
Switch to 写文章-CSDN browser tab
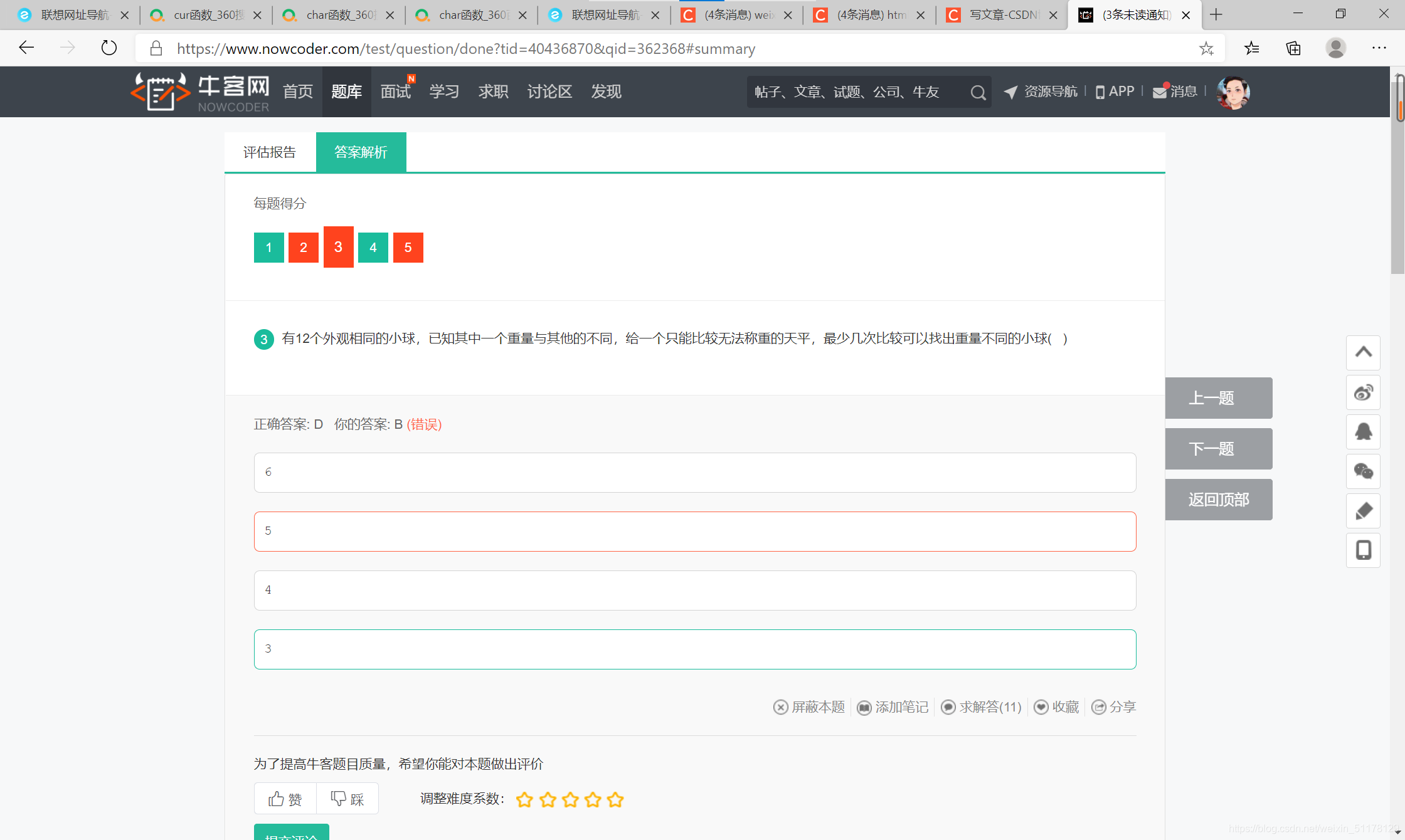point(1002,15)
